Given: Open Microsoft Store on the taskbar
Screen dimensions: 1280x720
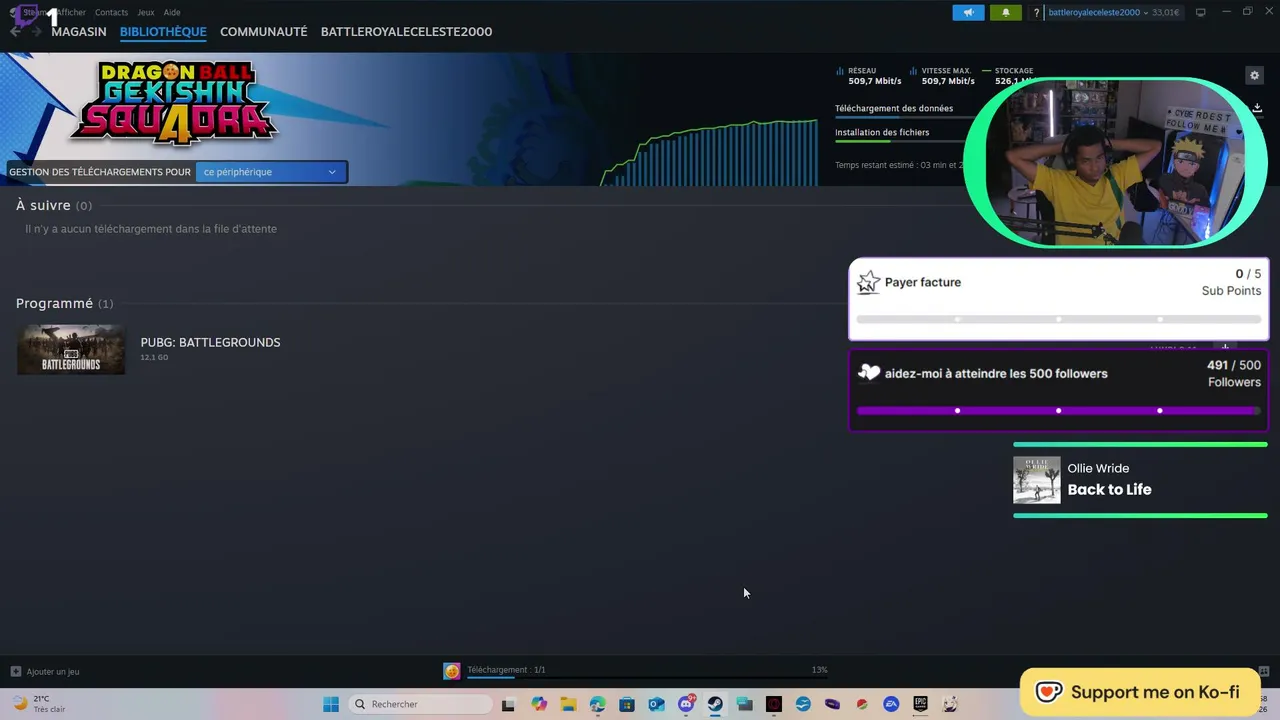Looking at the screenshot, I should coord(627,704).
